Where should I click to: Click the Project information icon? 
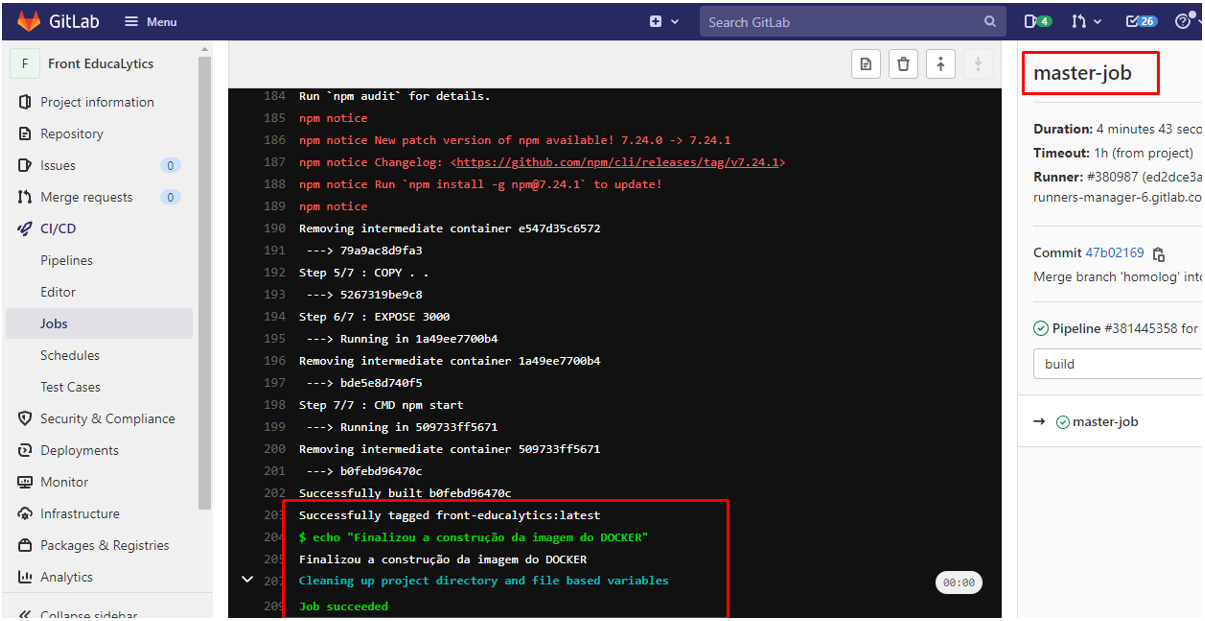[x=25, y=102]
